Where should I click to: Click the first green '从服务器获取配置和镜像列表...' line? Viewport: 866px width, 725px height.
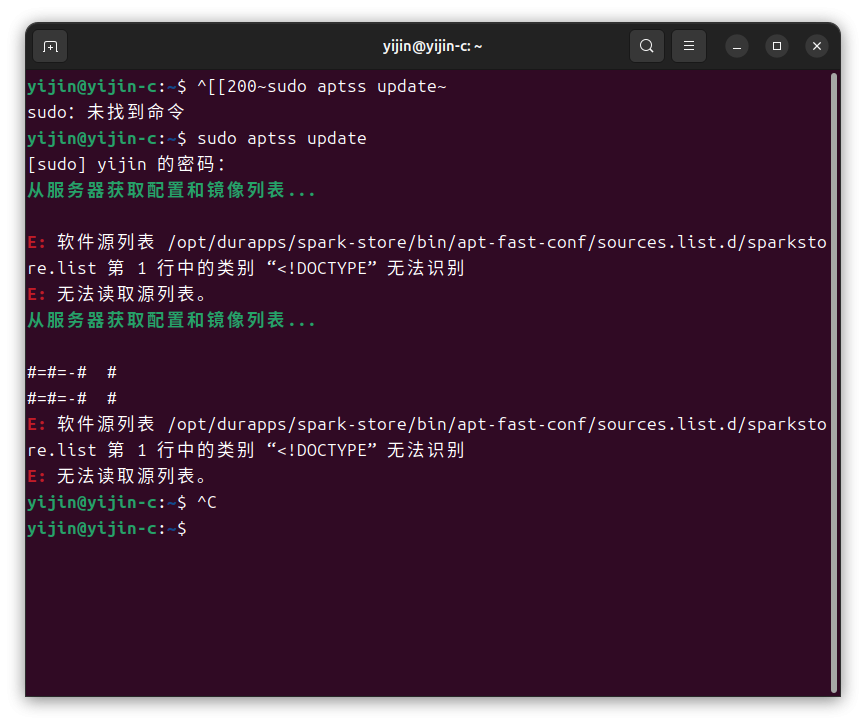171,190
